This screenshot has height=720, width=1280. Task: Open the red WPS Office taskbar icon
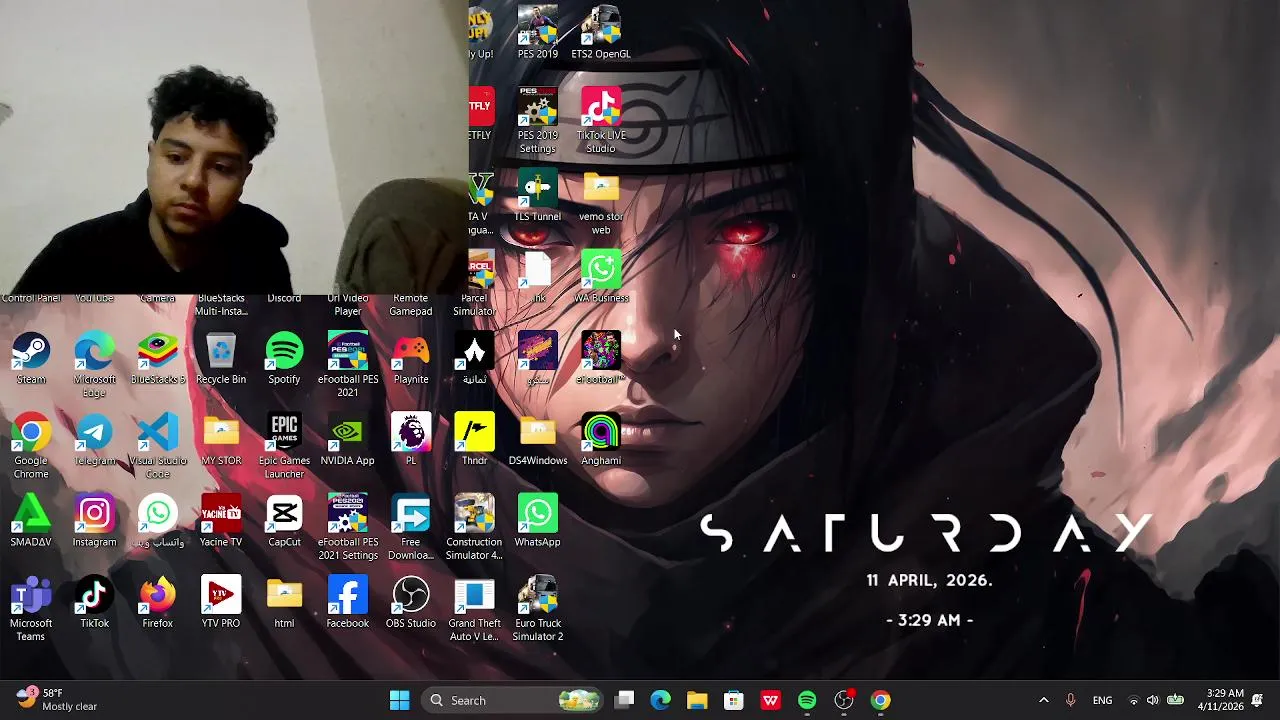pyautogui.click(x=770, y=700)
